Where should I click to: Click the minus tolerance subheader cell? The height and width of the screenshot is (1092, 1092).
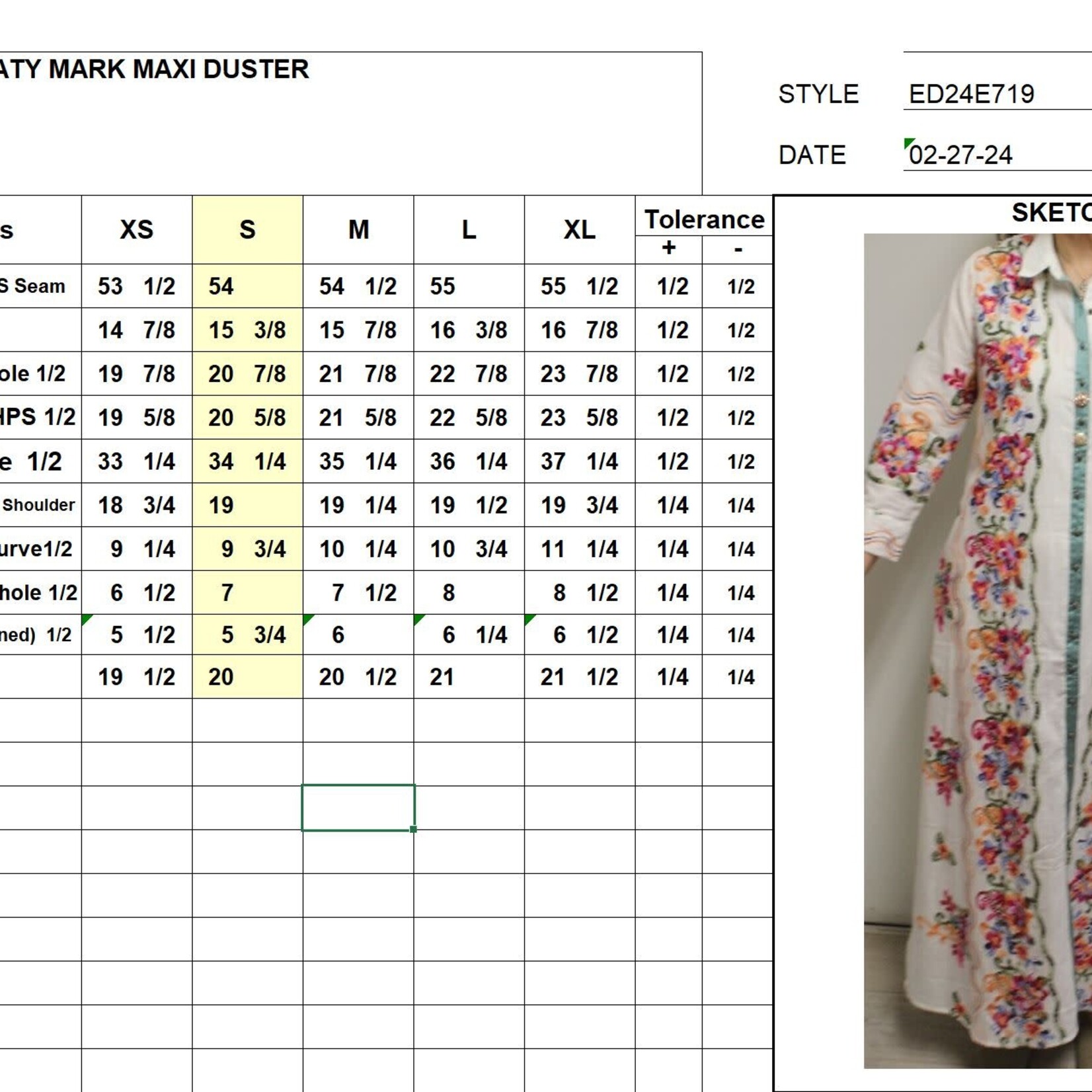pyautogui.click(x=738, y=249)
